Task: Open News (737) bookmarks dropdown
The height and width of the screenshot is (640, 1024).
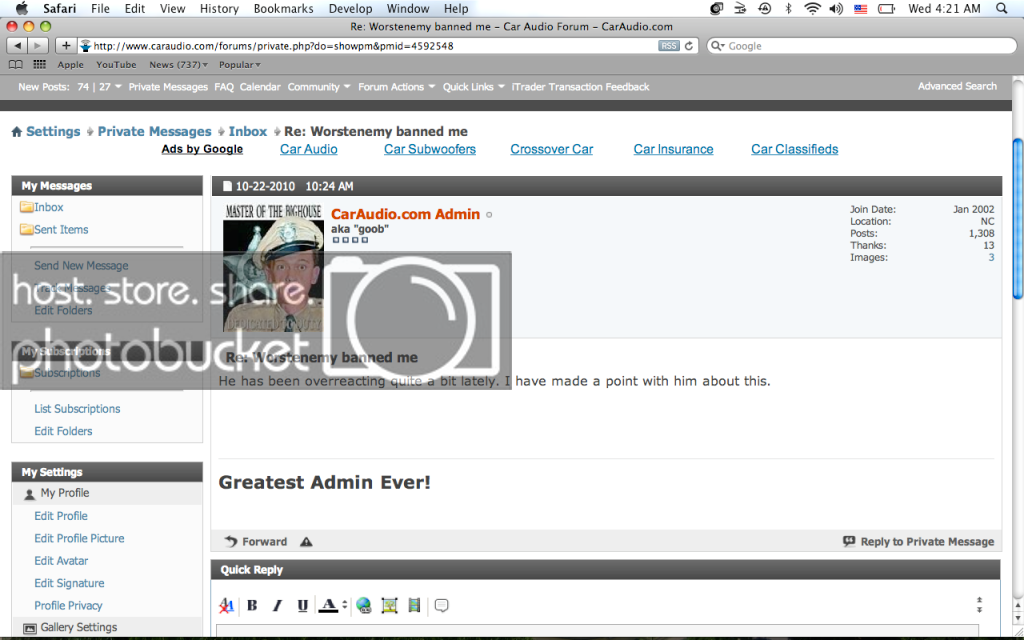Action: 178,65
